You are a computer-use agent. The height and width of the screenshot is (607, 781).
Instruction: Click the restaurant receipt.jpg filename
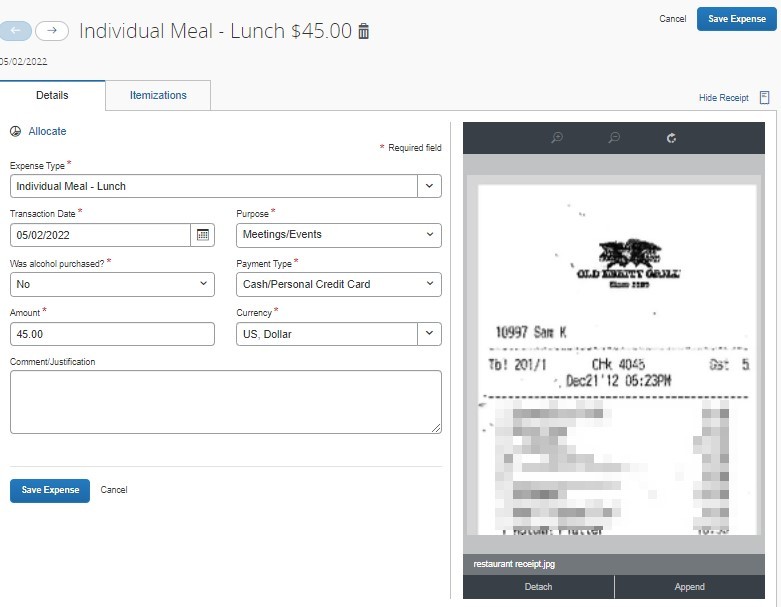pyautogui.click(x=514, y=564)
